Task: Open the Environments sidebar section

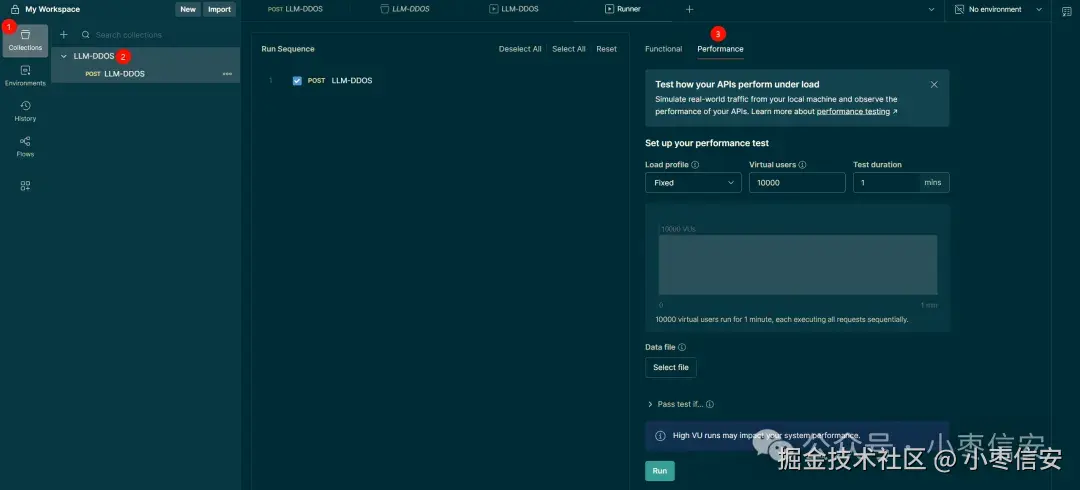Action: point(25,76)
